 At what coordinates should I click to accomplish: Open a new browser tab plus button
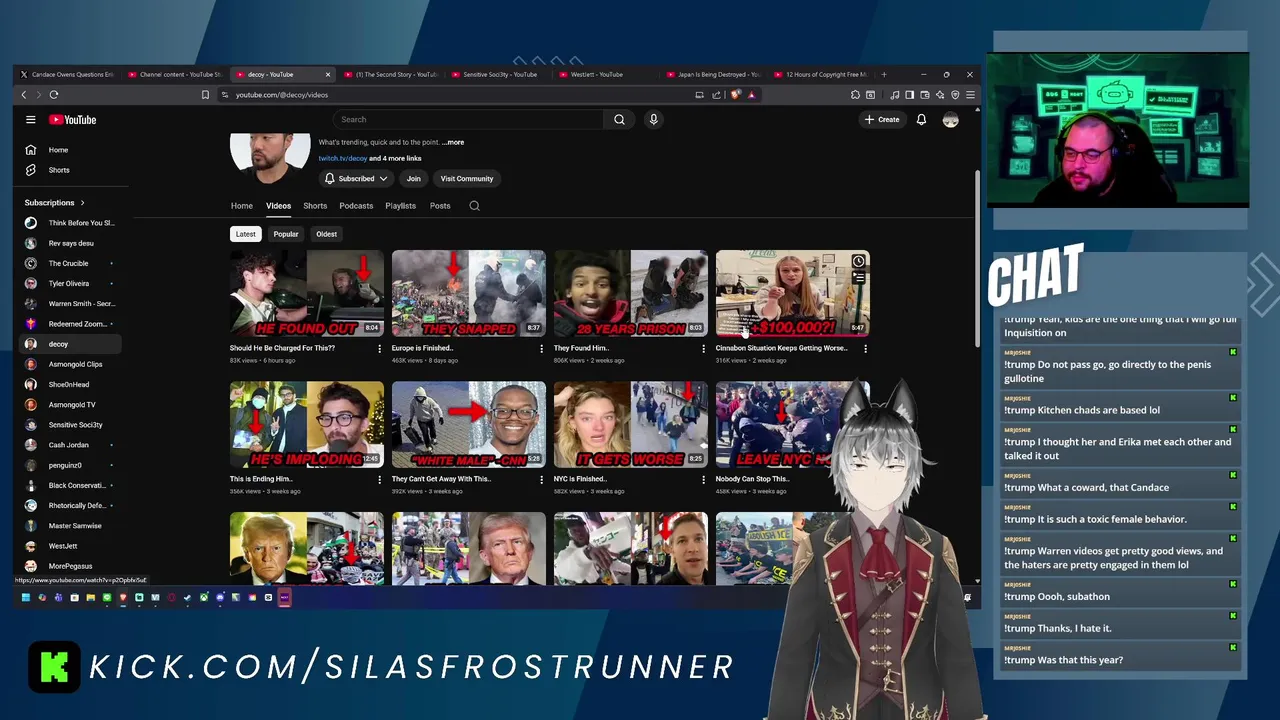[883, 74]
